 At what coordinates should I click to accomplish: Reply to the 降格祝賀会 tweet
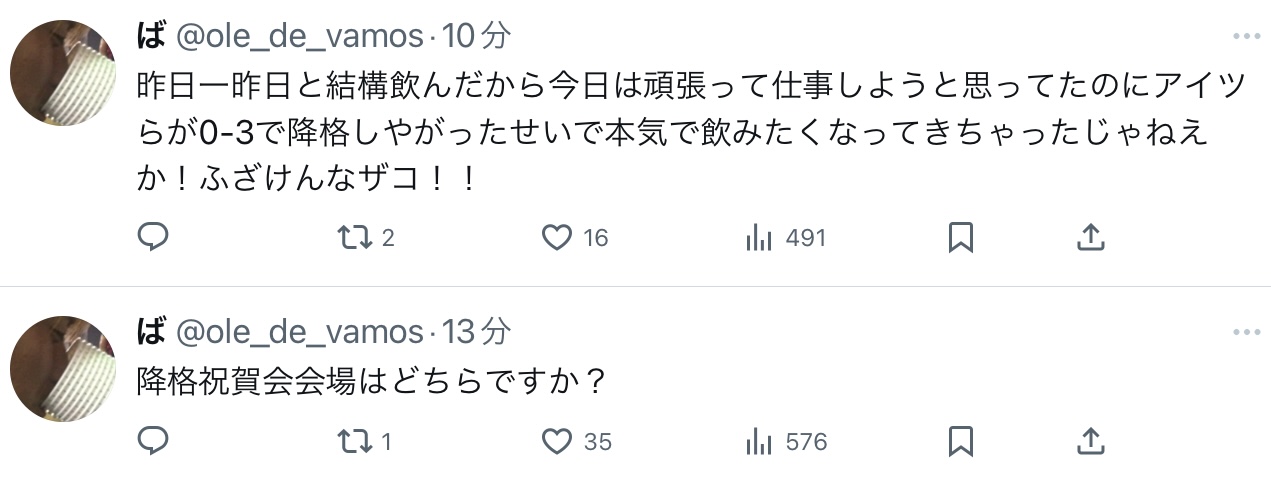pyautogui.click(x=152, y=440)
